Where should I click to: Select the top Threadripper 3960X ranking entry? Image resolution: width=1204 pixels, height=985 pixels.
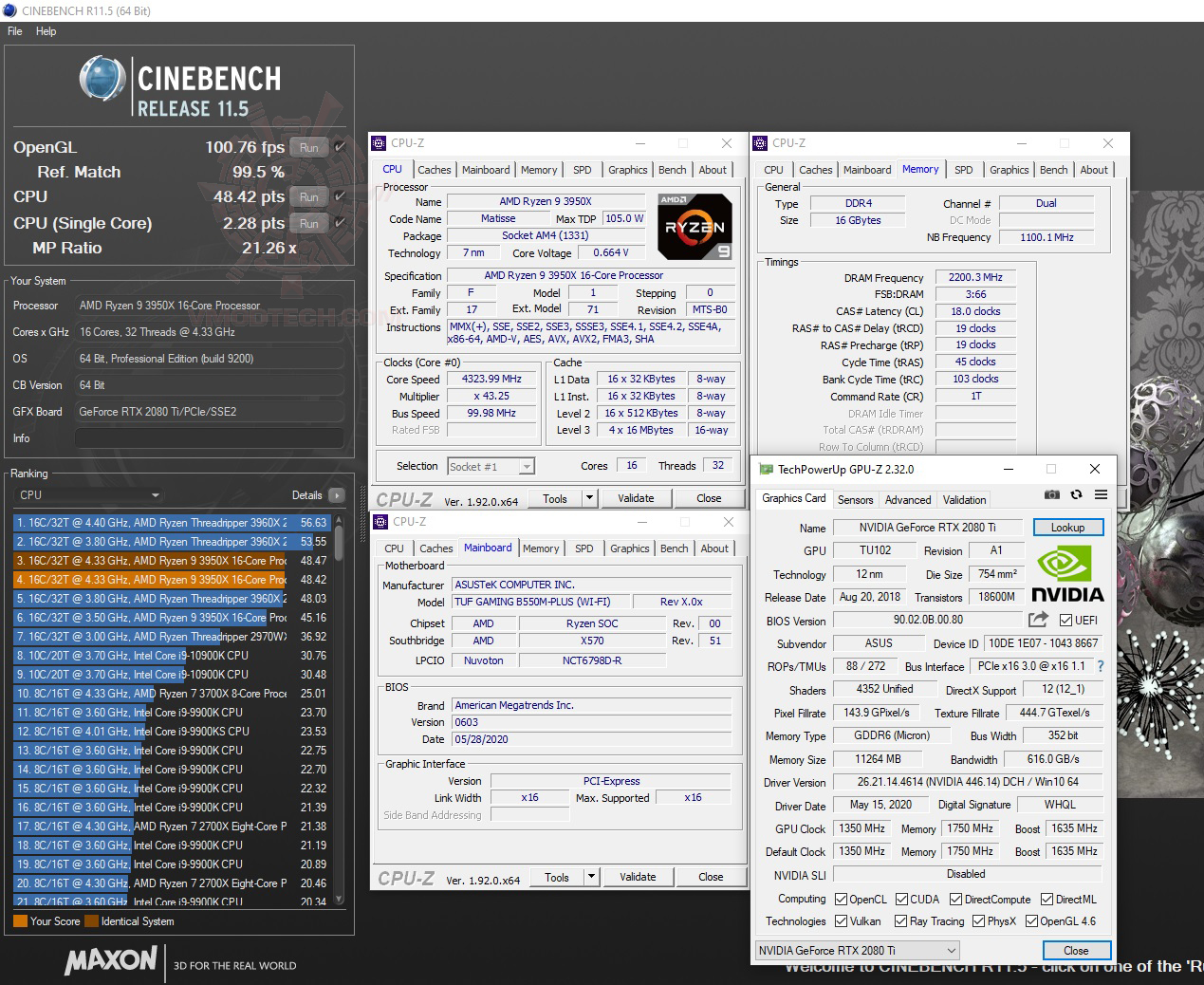[x=142, y=522]
